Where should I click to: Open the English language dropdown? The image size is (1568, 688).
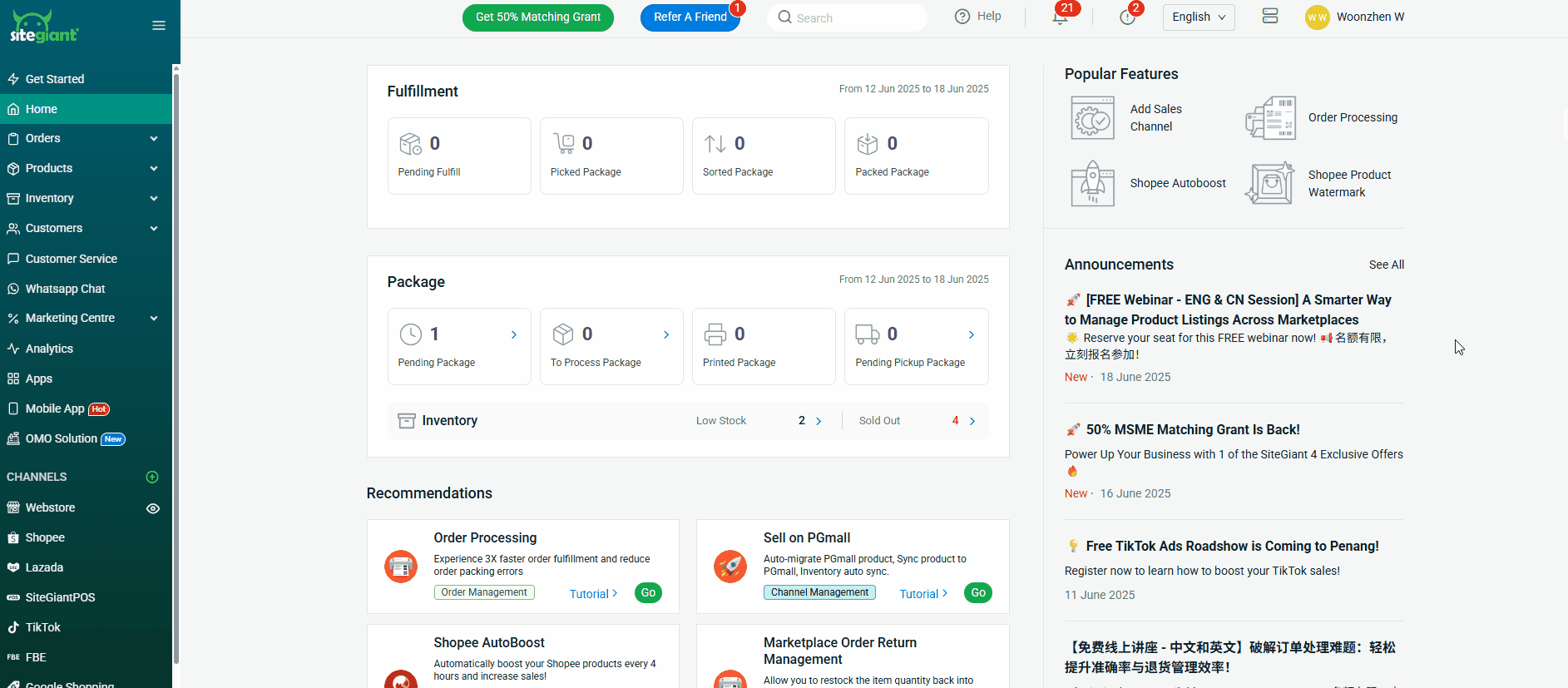[x=1199, y=17]
